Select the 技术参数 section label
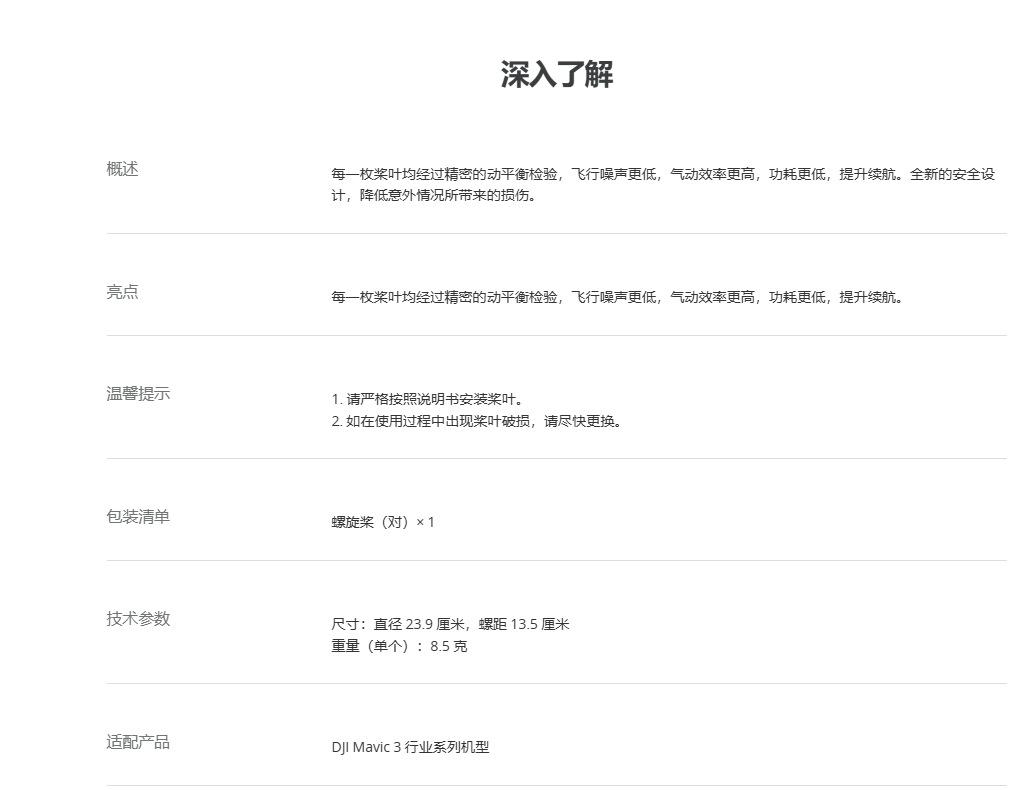 [x=138, y=619]
